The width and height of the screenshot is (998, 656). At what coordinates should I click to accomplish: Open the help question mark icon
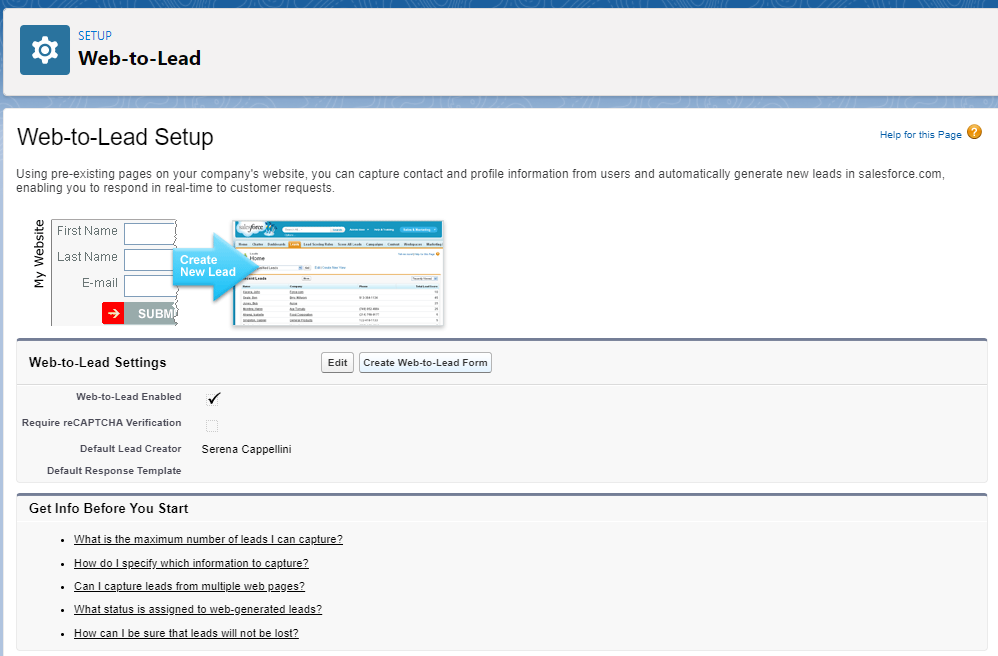click(974, 132)
